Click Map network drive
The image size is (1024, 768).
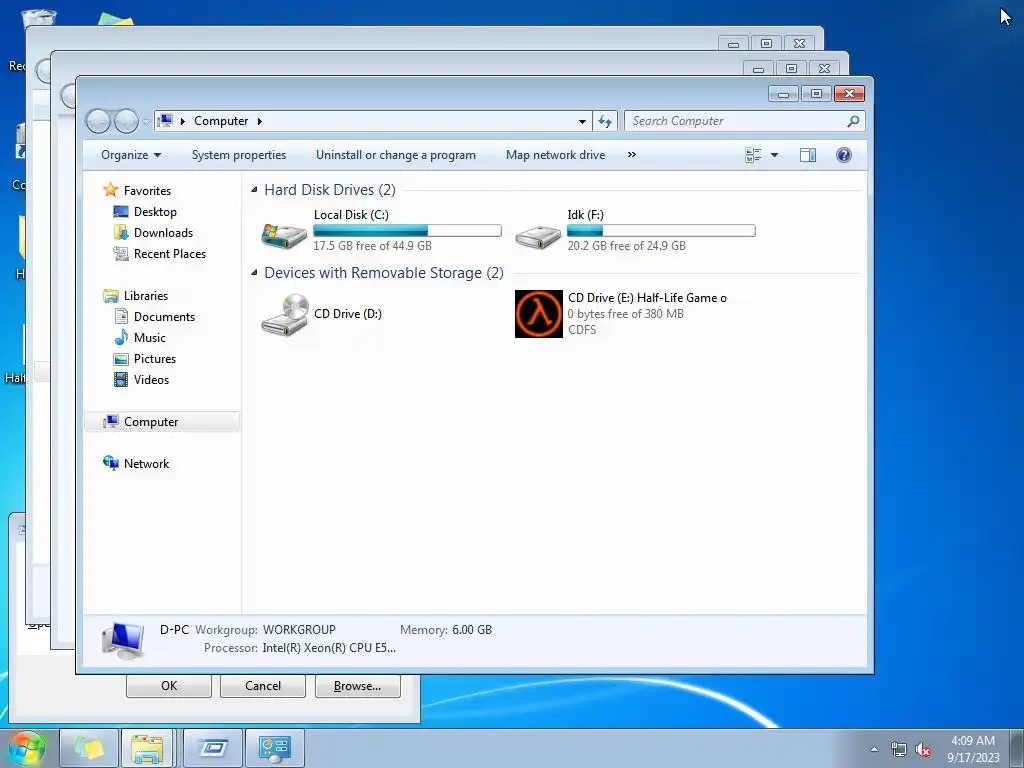(556, 155)
